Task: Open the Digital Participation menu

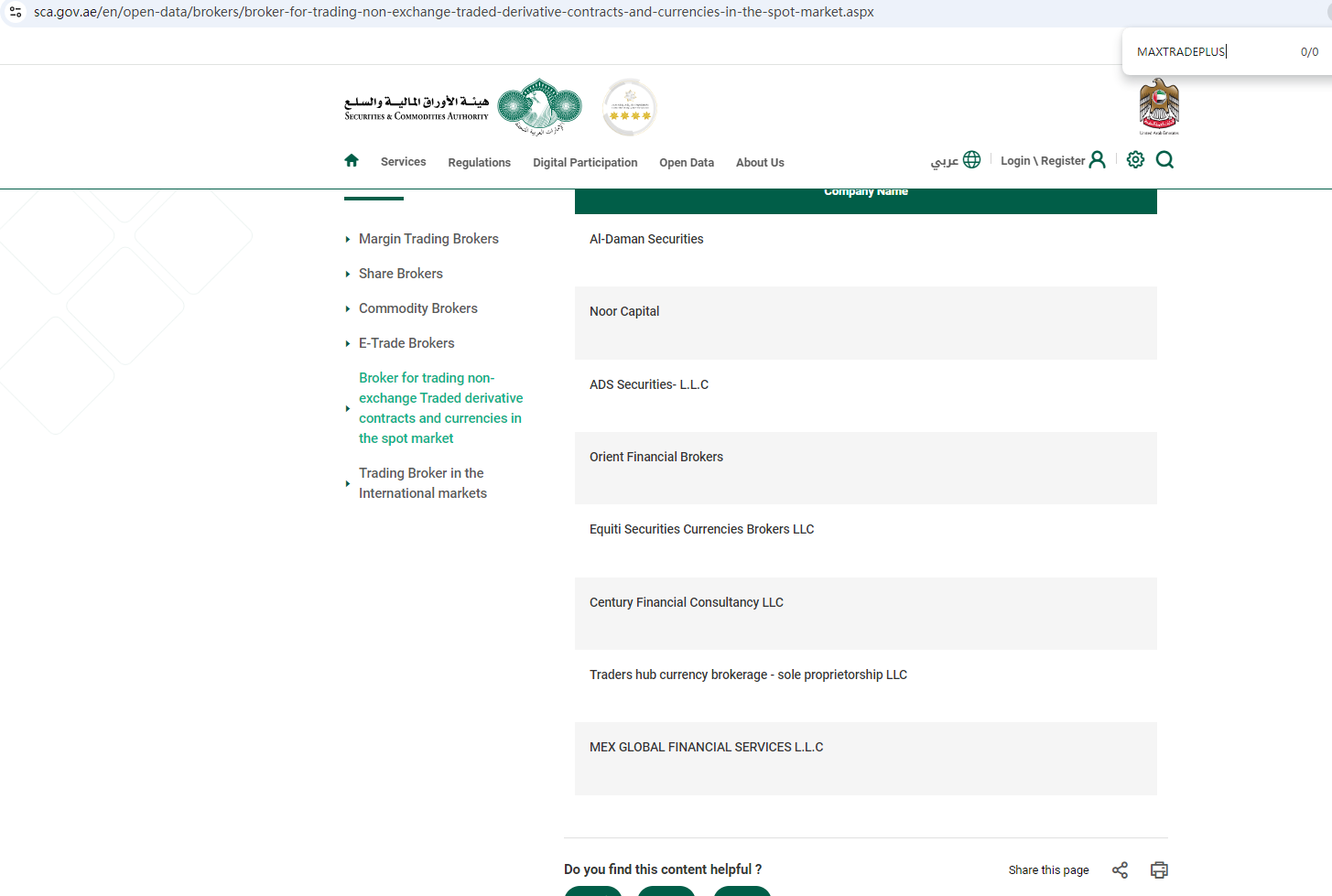Action: pyautogui.click(x=585, y=163)
